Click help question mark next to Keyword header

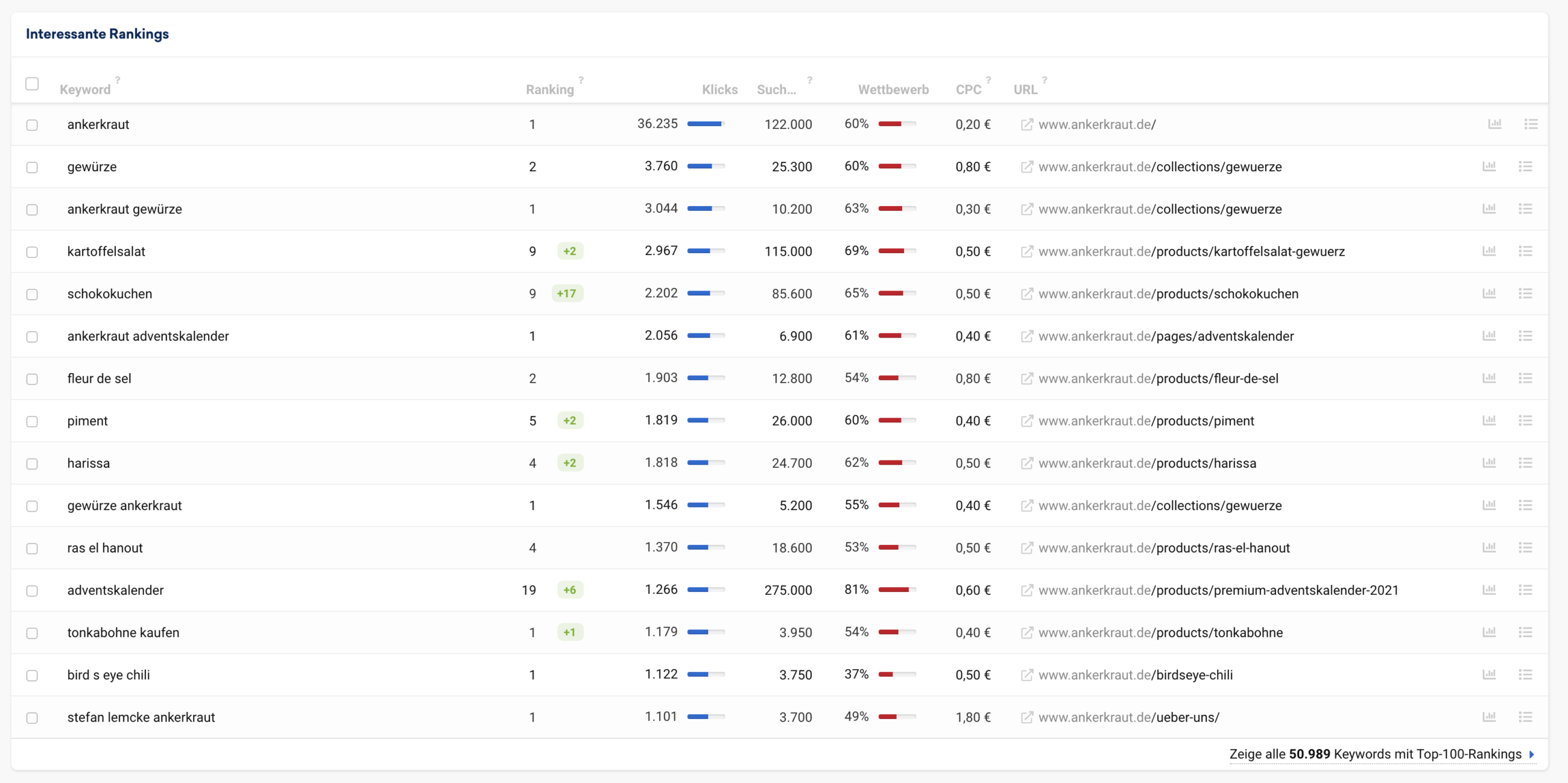(x=118, y=80)
